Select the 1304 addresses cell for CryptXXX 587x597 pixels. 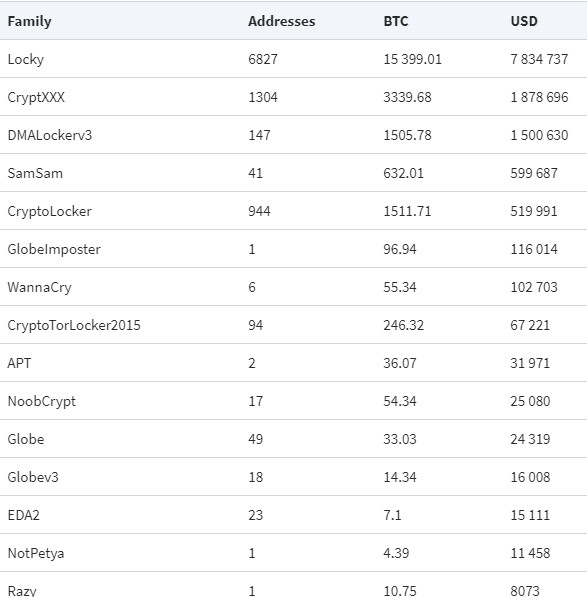click(x=263, y=97)
